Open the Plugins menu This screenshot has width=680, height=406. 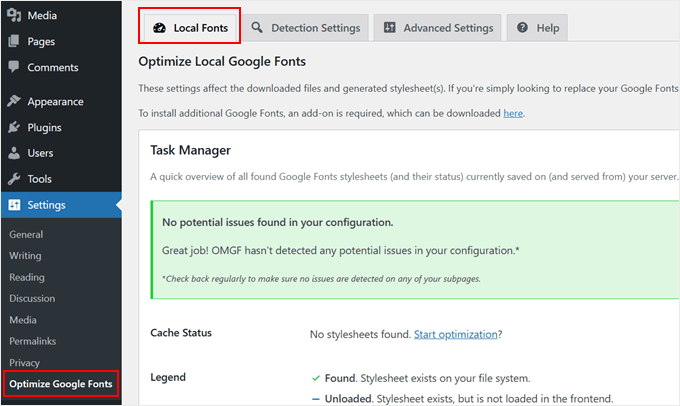[x=61, y=127]
